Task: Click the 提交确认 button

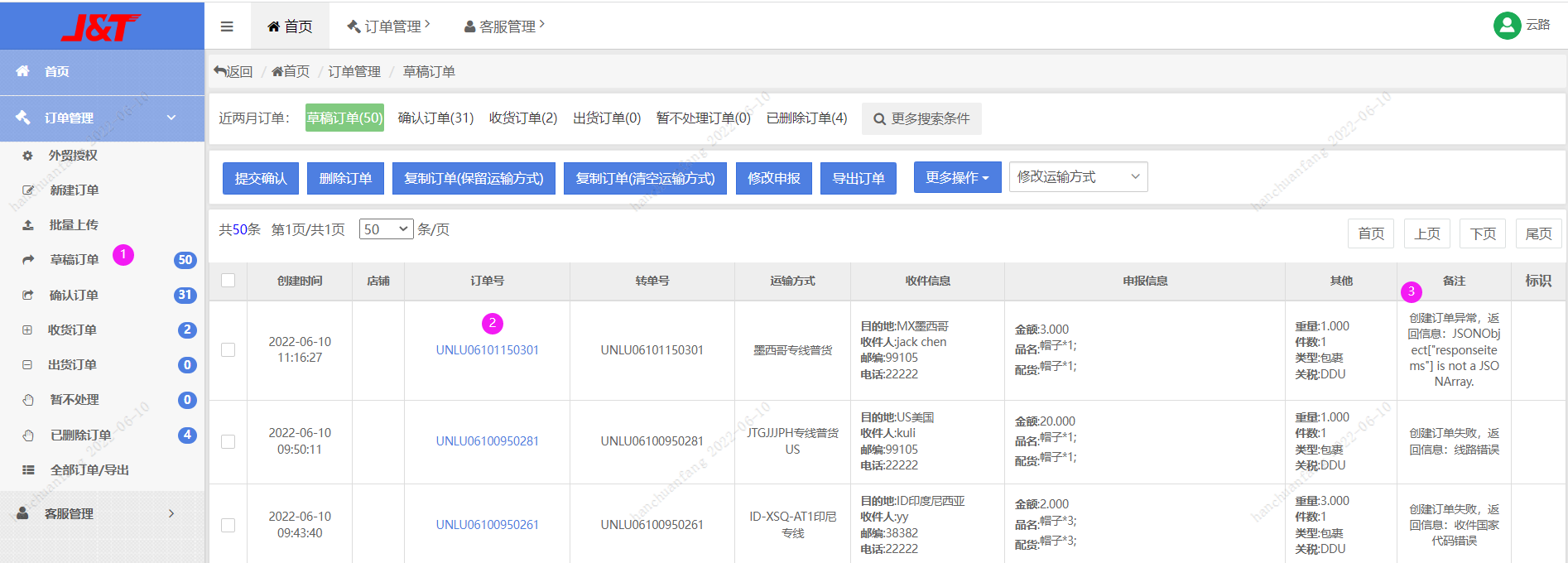Action: click(261, 178)
